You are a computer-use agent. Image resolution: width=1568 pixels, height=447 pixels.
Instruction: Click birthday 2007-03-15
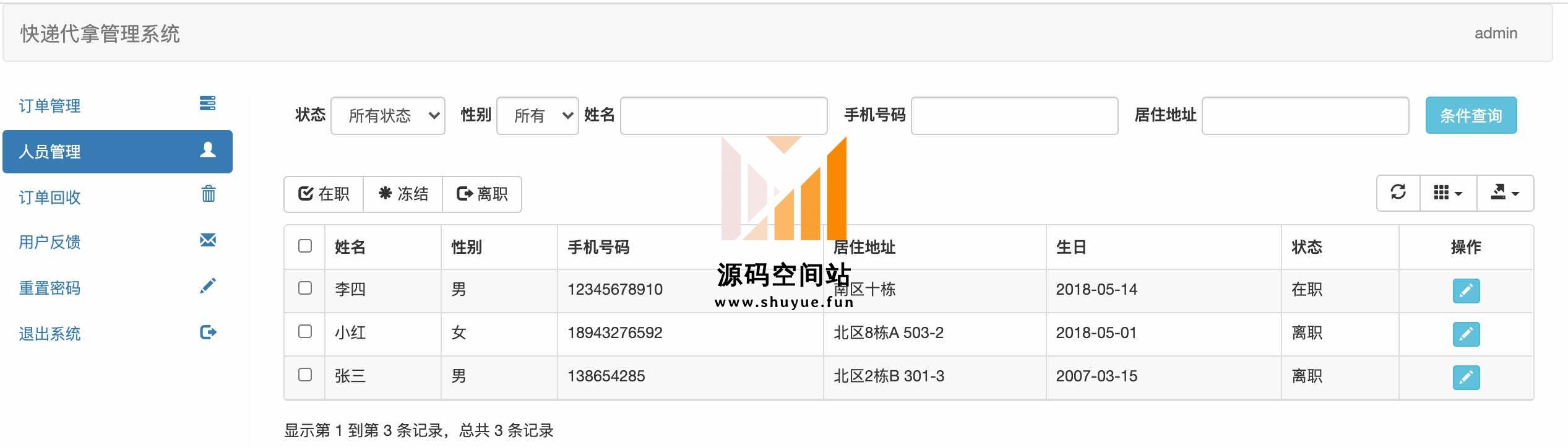coord(1096,376)
